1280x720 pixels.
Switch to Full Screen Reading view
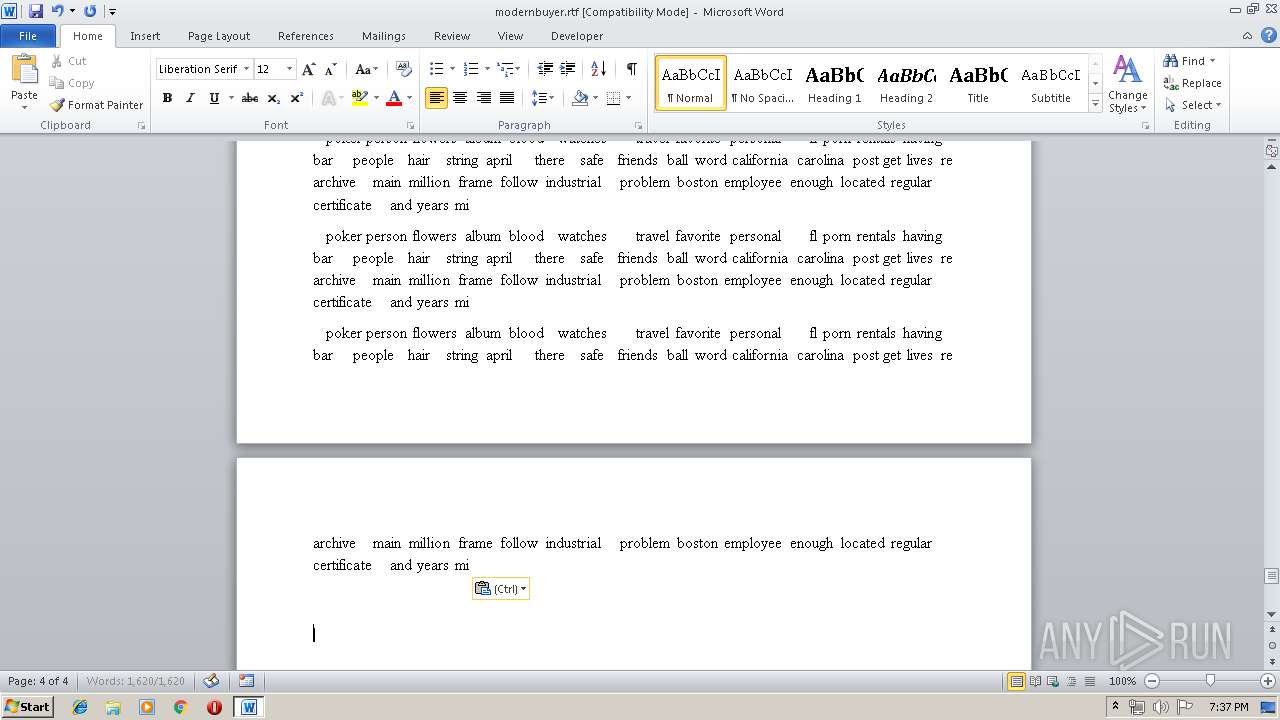[1034, 681]
